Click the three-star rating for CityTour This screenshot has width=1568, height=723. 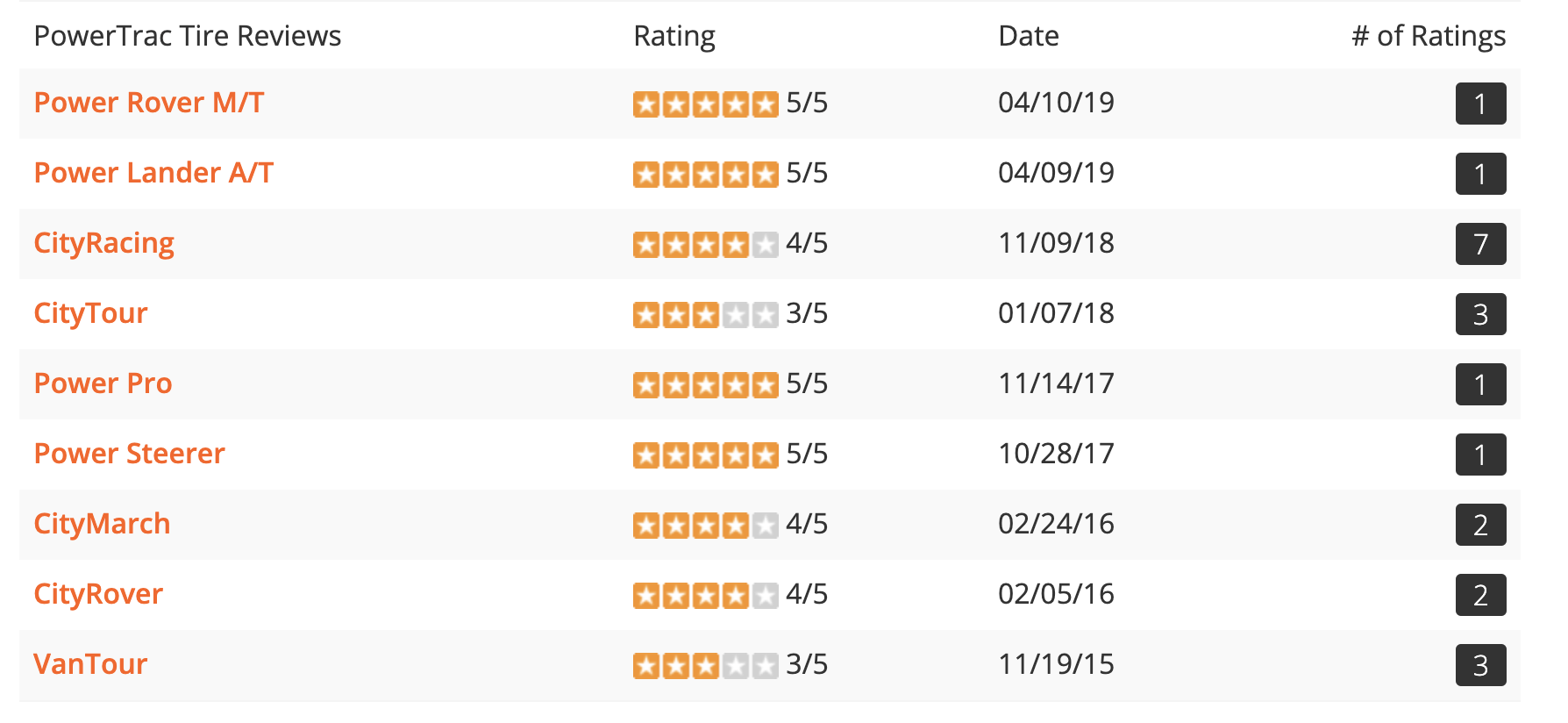point(706,314)
